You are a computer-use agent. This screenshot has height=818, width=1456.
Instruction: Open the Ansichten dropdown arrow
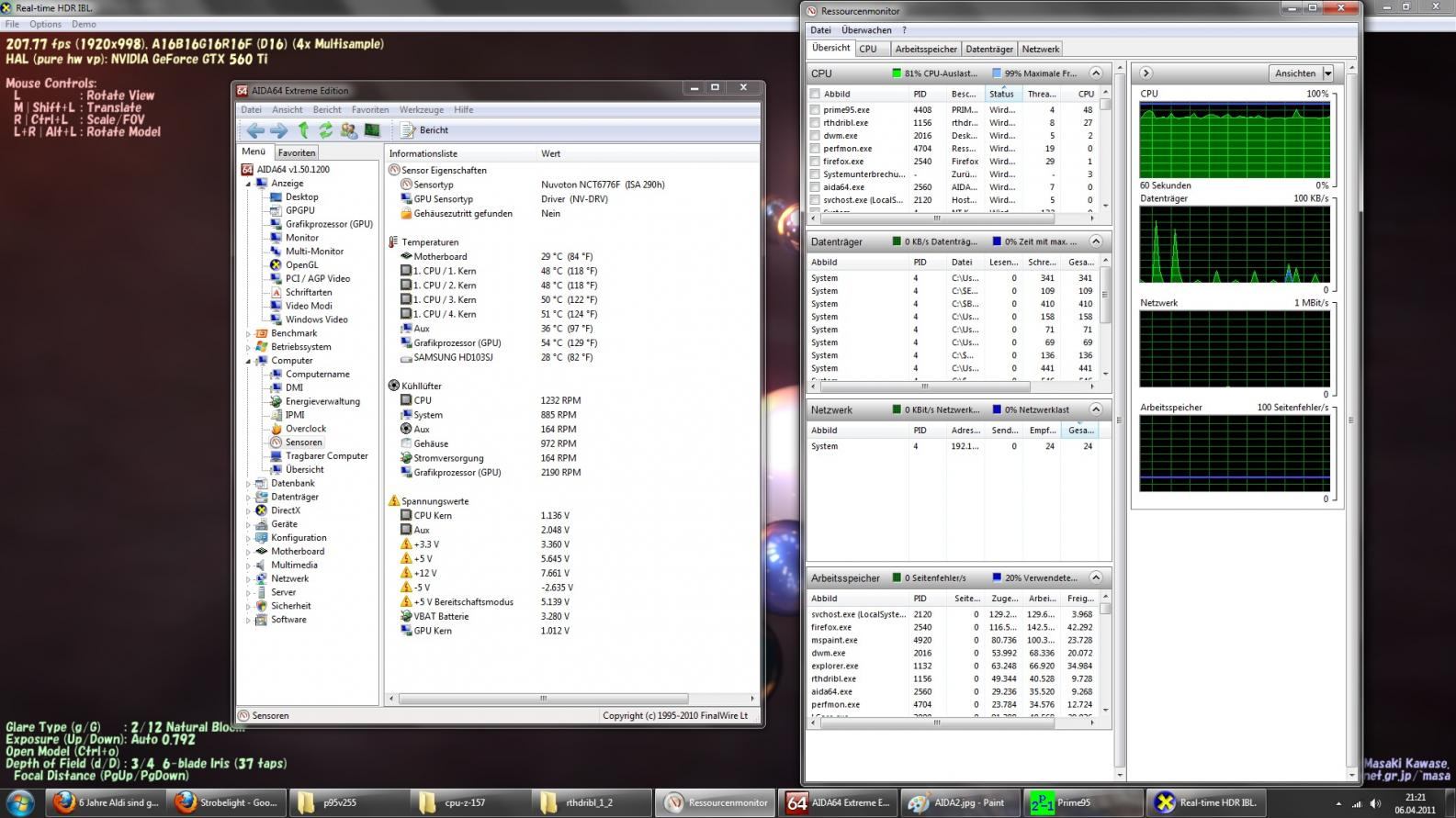(1327, 73)
